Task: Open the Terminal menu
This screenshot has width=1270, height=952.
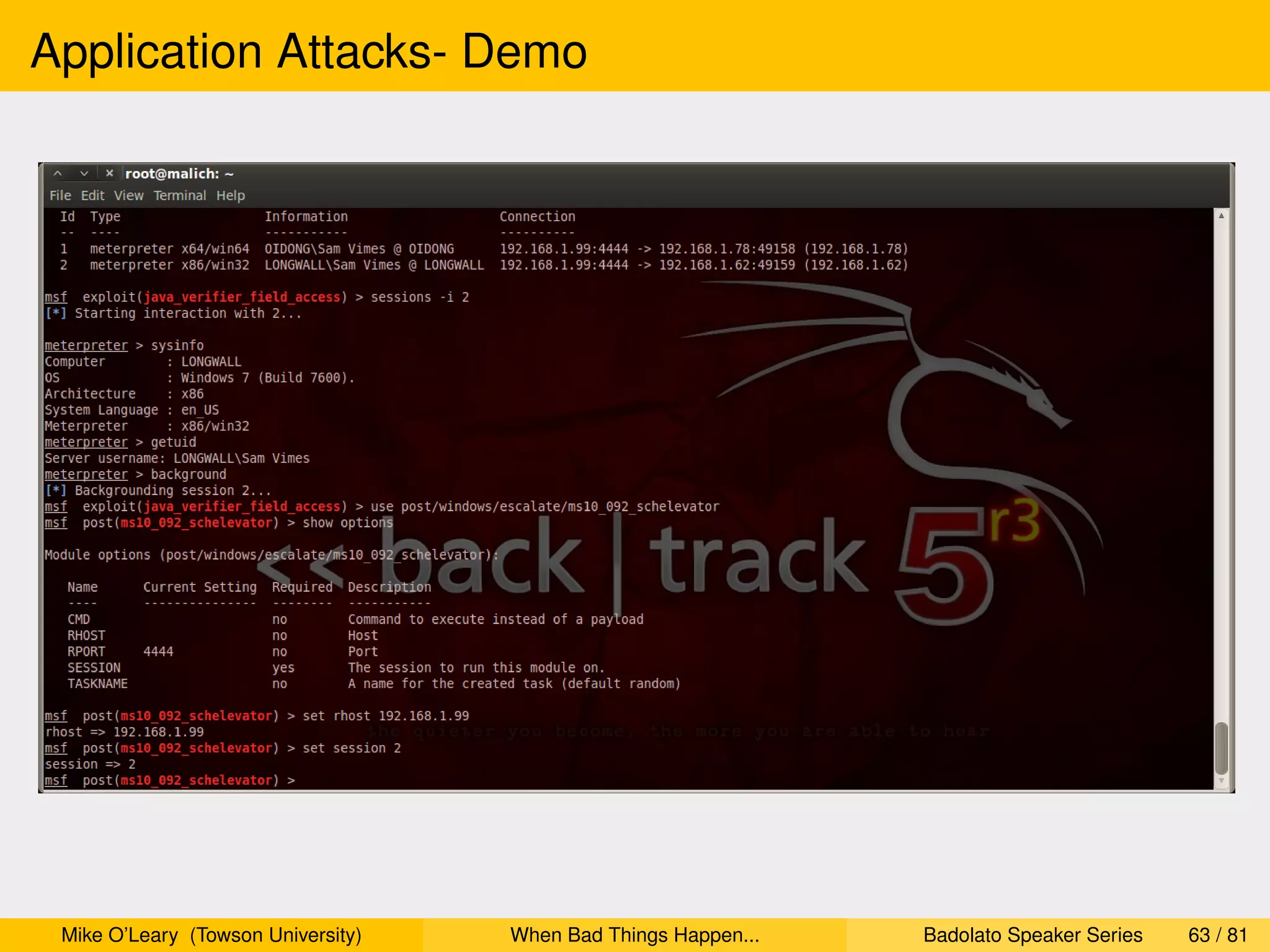Action: click(180, 196)
